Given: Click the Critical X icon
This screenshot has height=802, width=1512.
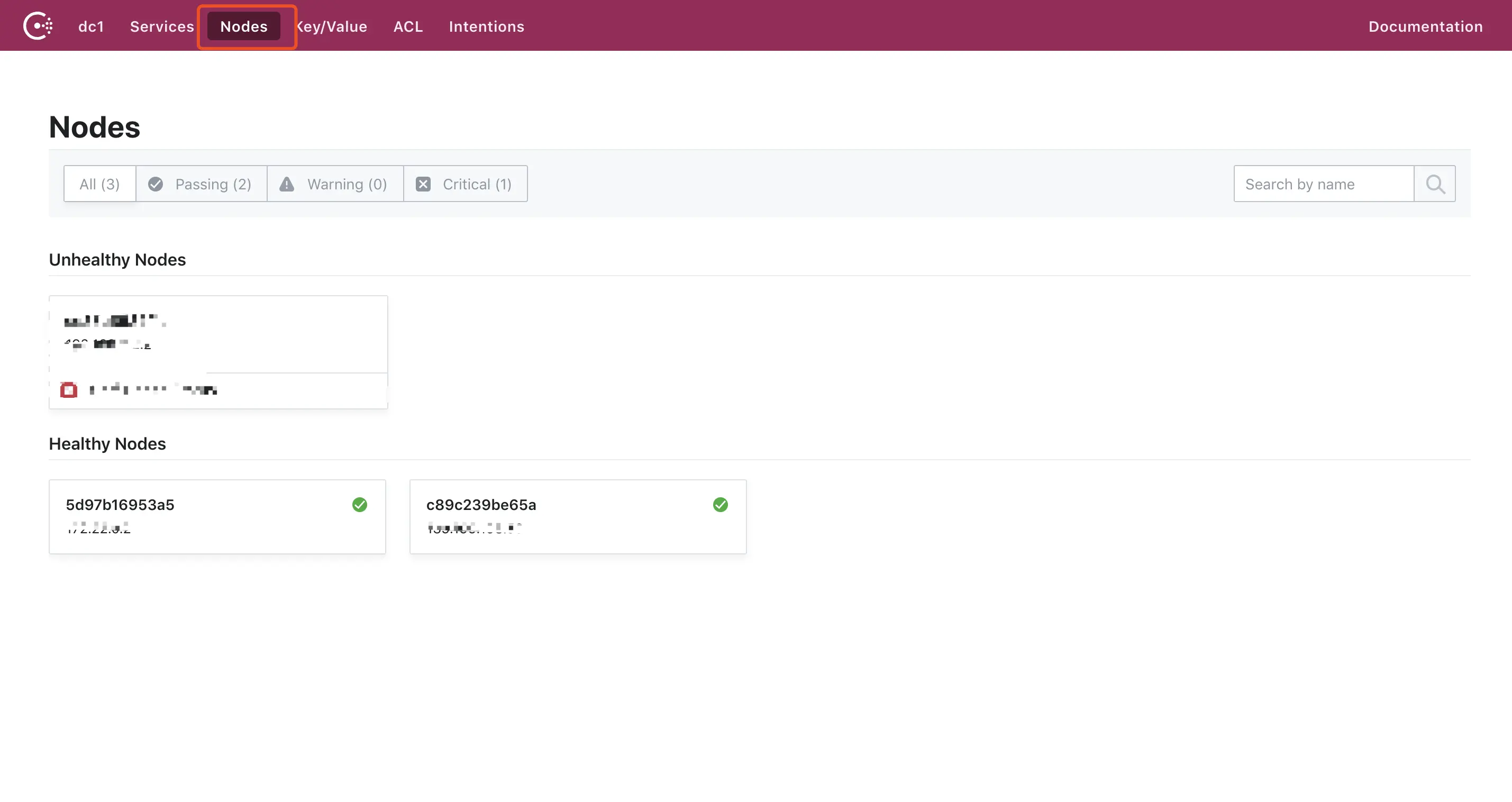Looking at the screenshot, I should pos(423,184).
